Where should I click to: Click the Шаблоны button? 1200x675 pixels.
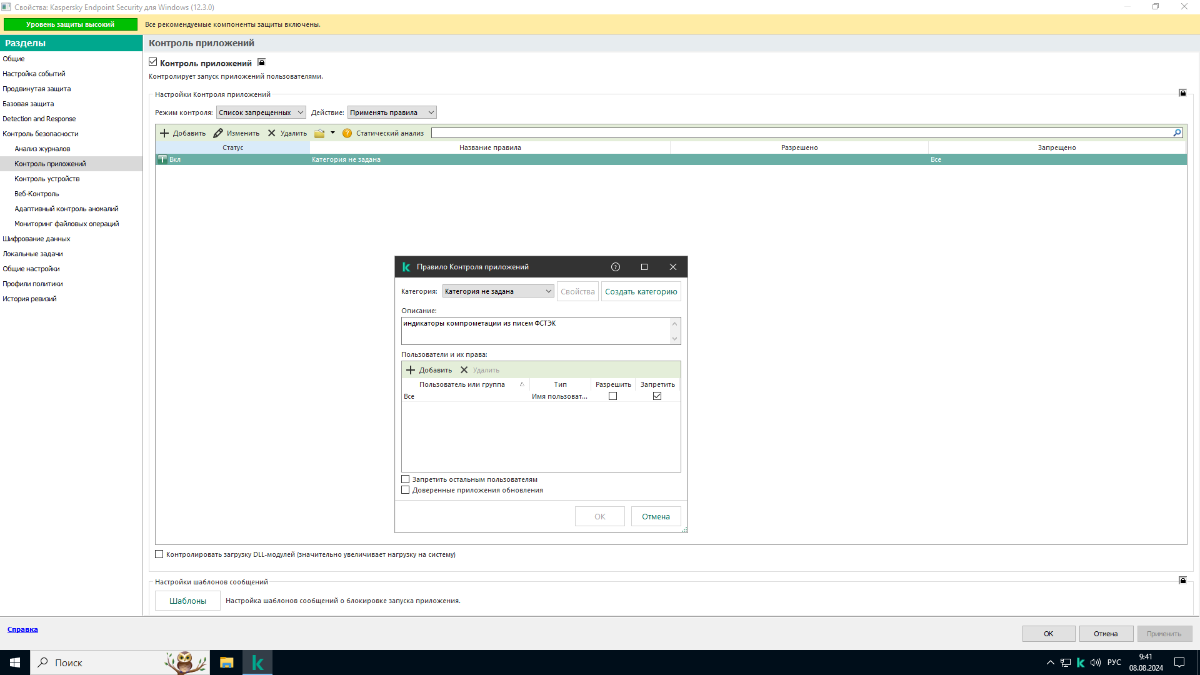pos(188,601)
